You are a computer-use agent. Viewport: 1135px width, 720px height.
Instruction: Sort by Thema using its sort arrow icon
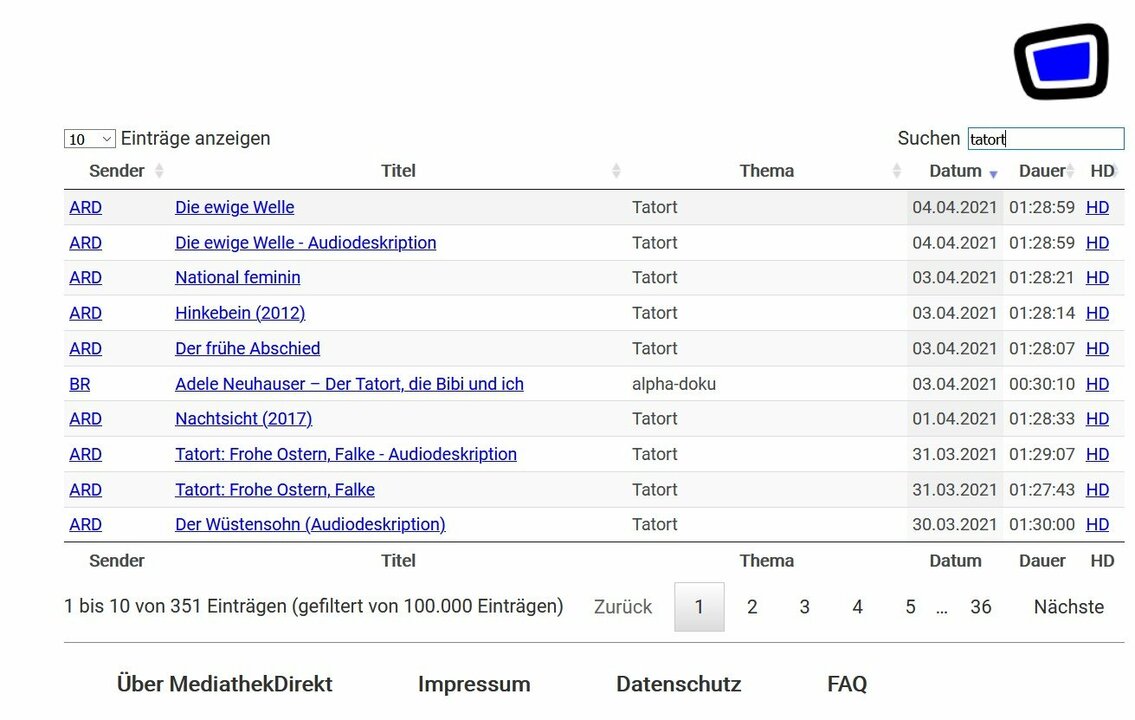[x=897, y=170]
